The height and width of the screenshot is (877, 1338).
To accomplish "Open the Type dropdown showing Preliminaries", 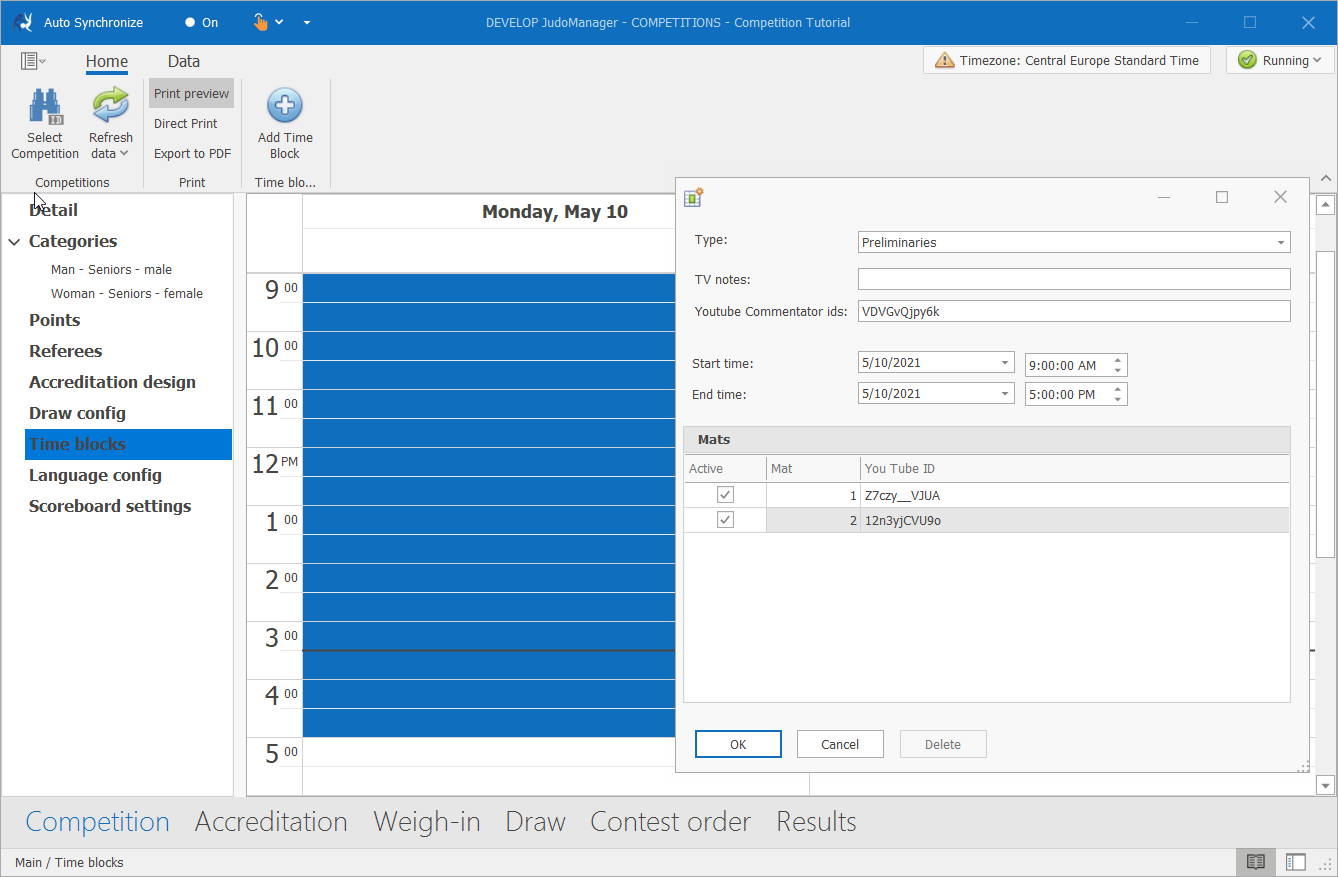I will pos(1281,242).
